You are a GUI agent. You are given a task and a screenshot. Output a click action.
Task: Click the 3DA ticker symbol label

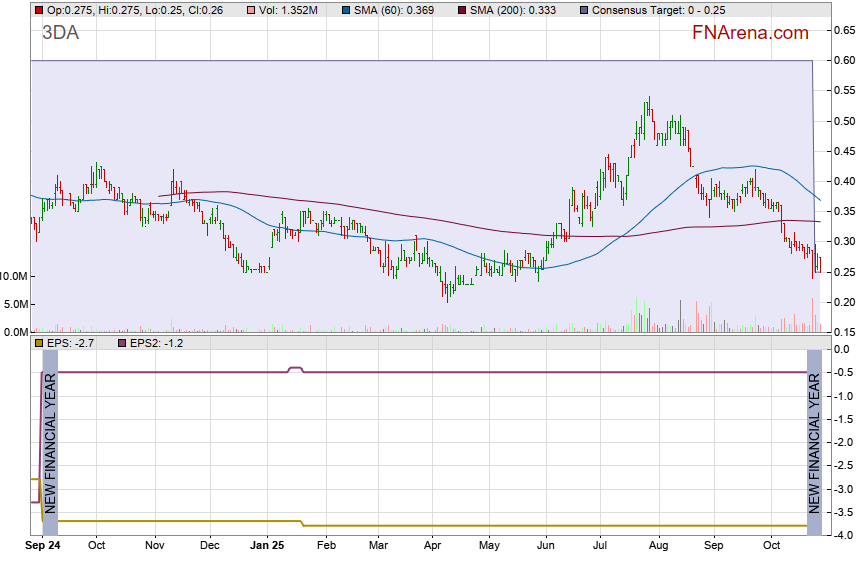coord(61,33)
